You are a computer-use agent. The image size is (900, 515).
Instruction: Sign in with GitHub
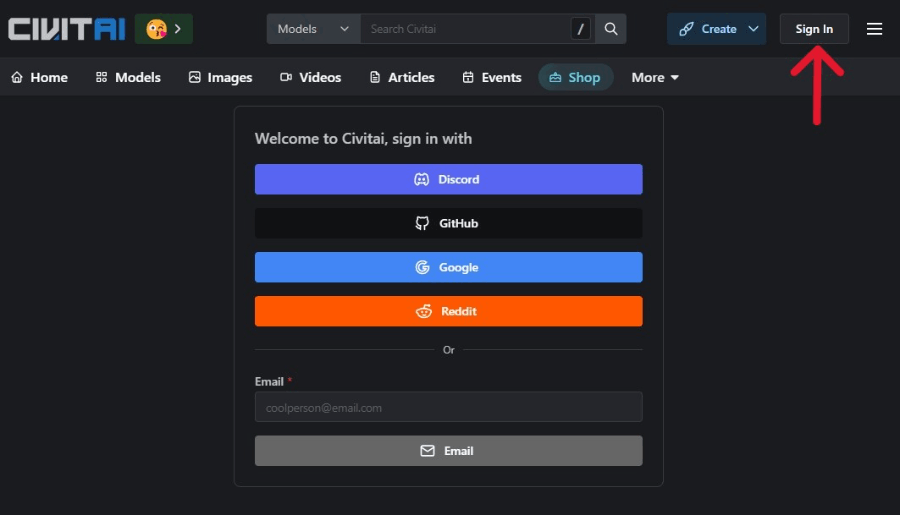point(448,223)
